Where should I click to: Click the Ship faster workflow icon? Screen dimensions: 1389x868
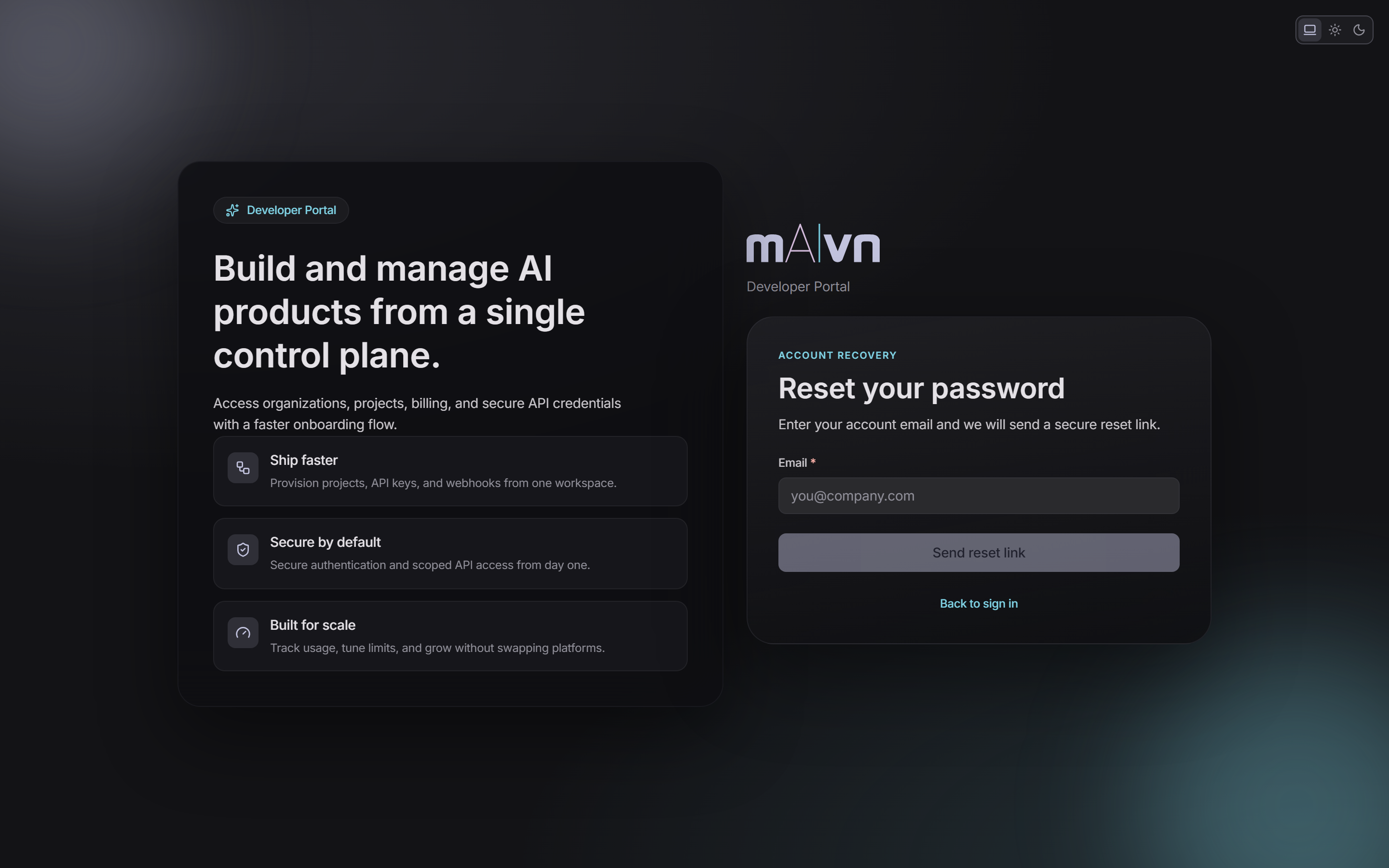click(243, 468)
